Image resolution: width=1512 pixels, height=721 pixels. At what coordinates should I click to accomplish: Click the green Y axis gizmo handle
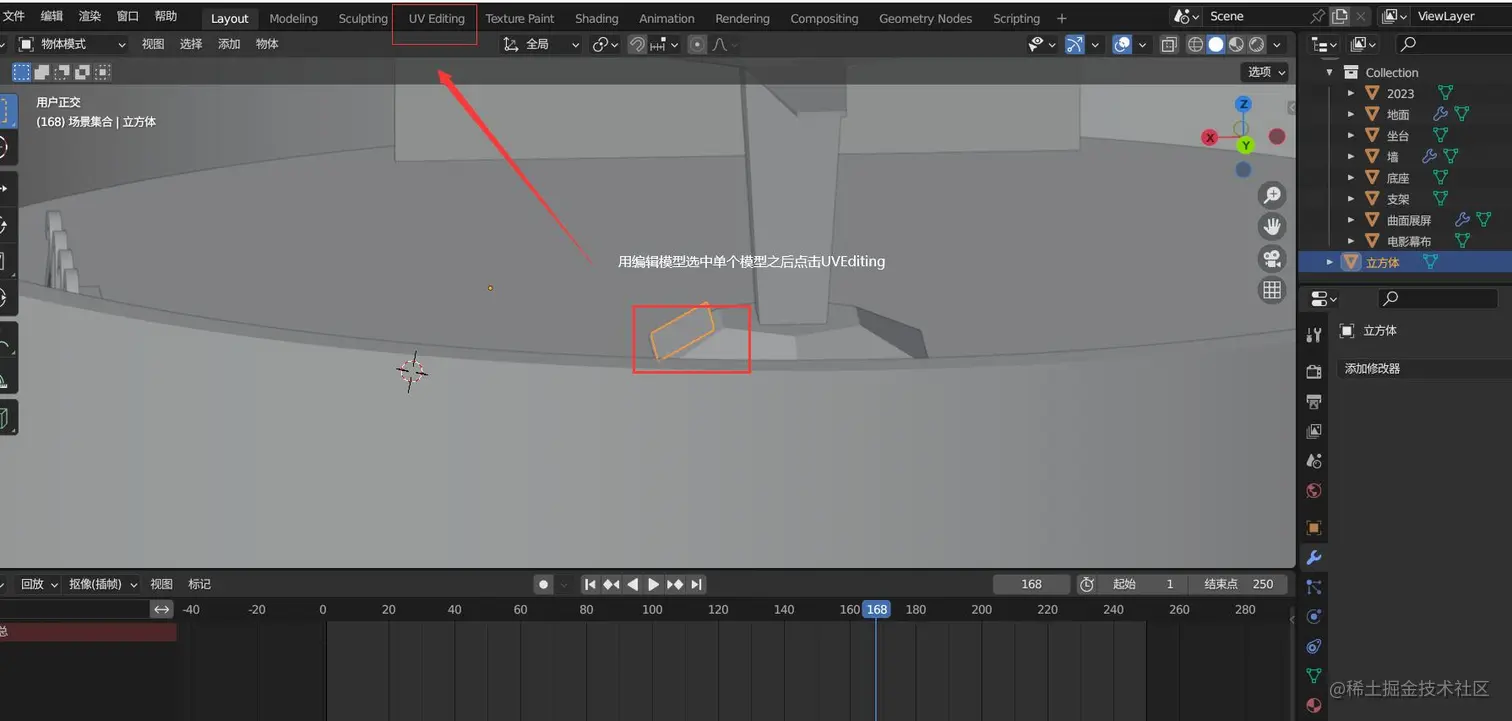[1246, 146]
